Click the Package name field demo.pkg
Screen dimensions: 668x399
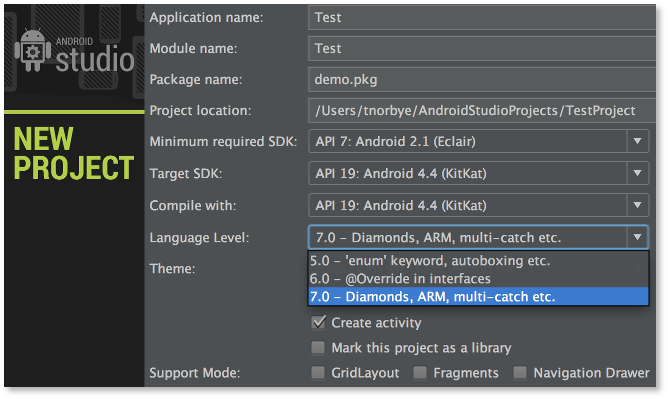point(482,80)
